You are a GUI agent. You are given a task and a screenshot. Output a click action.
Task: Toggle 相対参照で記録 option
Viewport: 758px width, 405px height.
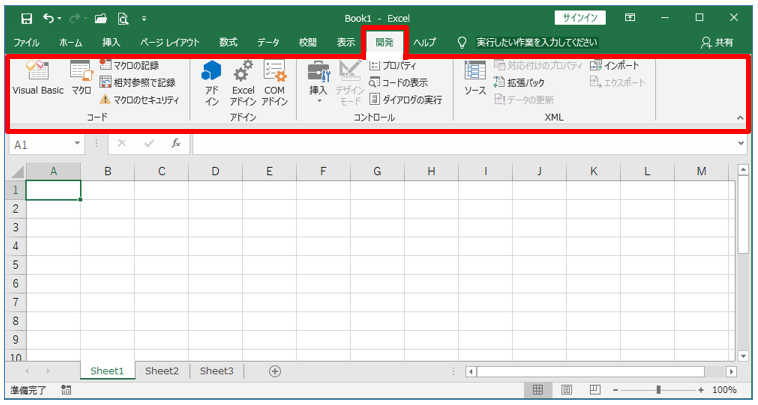pyautogui.click(x=137, y=83)
